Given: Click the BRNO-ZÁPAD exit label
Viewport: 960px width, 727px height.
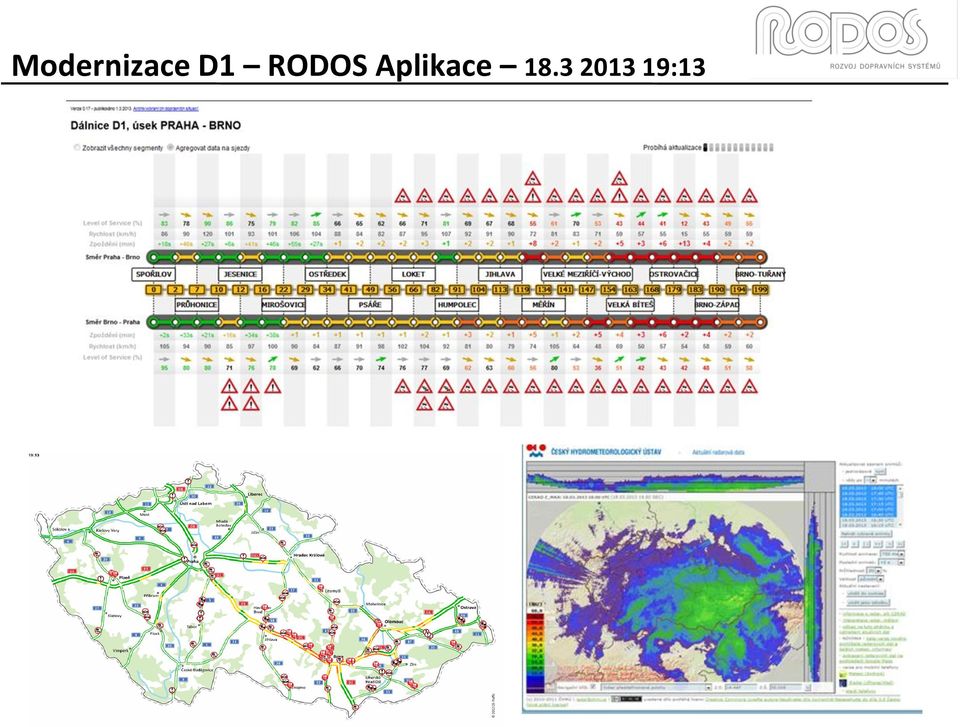Looking at the screenshot, I should [717, 304].
